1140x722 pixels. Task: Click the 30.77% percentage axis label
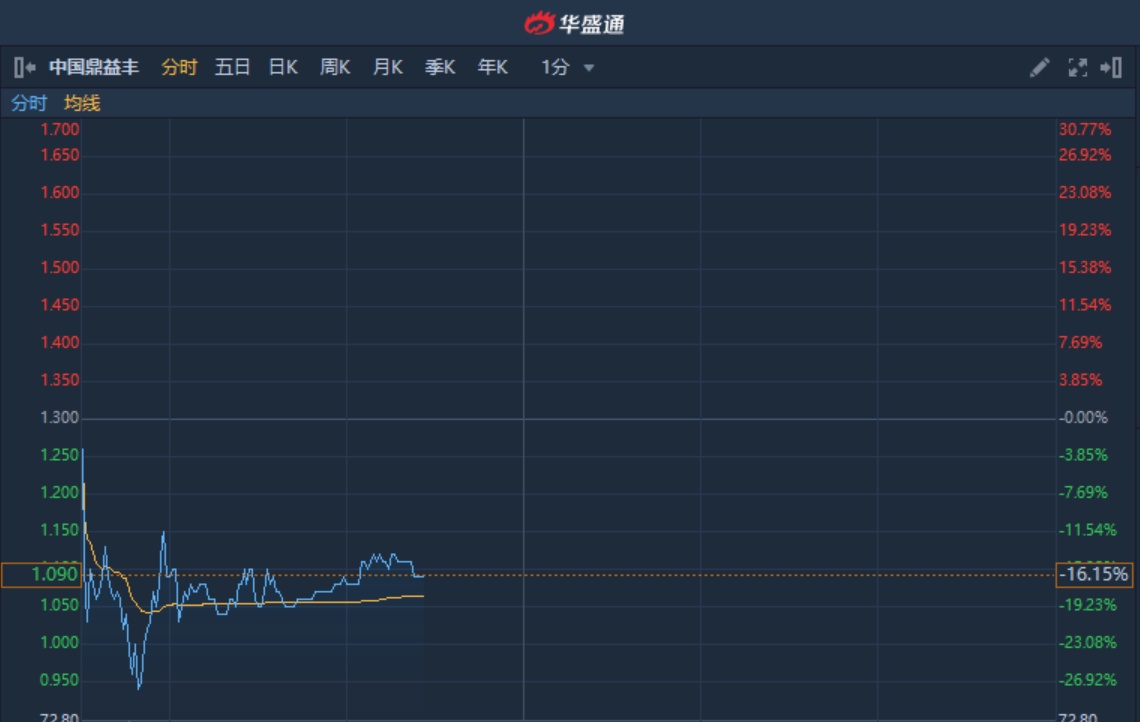[1084, 129]
